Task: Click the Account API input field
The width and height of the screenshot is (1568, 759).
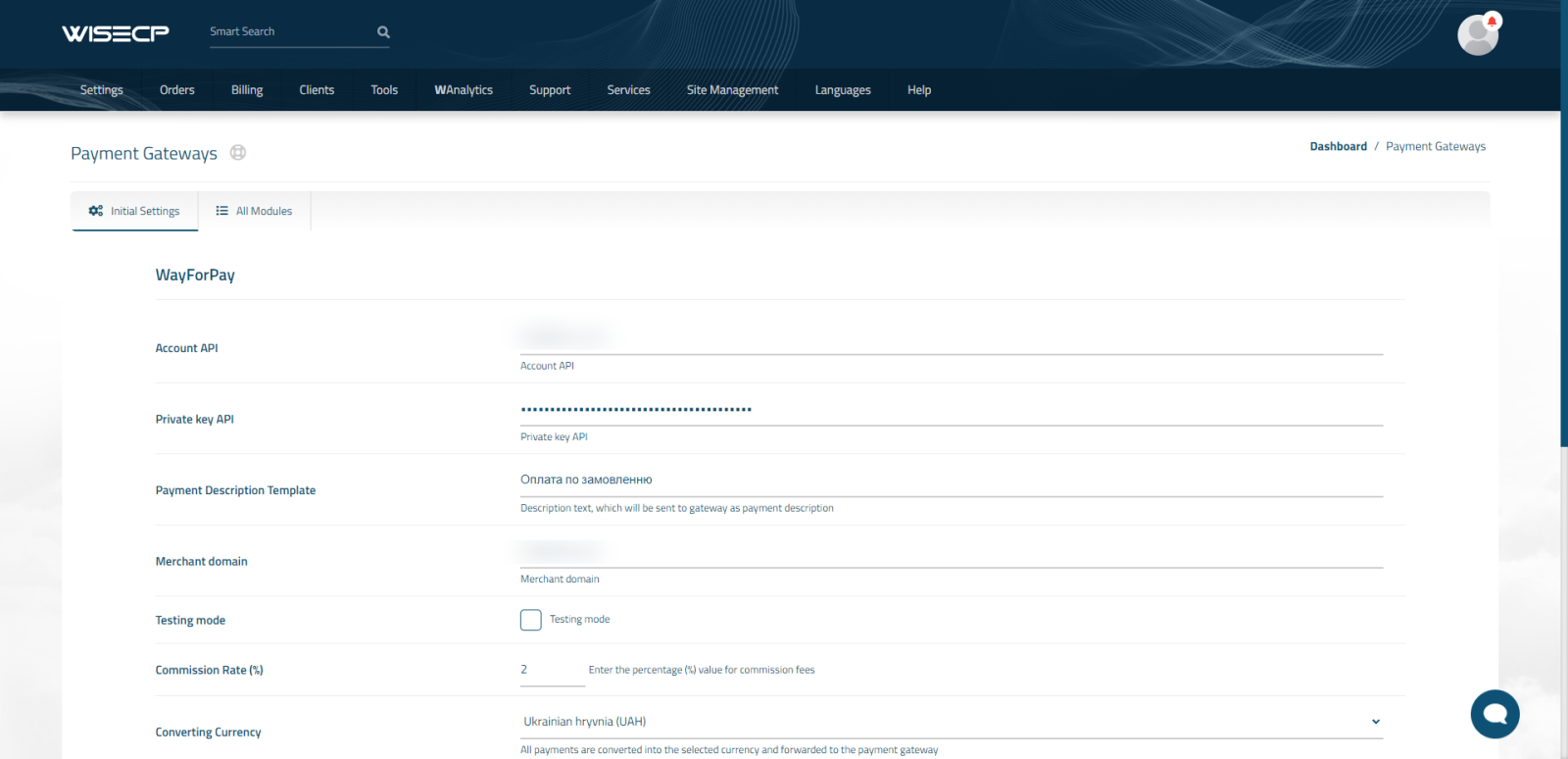Action: 952,338
